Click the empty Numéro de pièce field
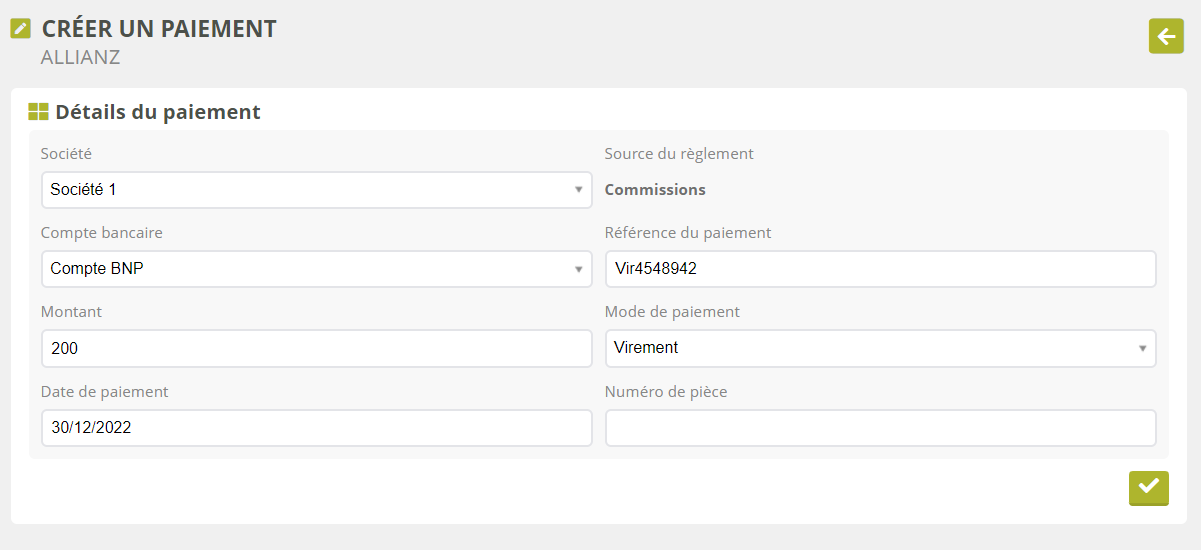Viewport: 1201px width, 550px height. click(880, 428)
